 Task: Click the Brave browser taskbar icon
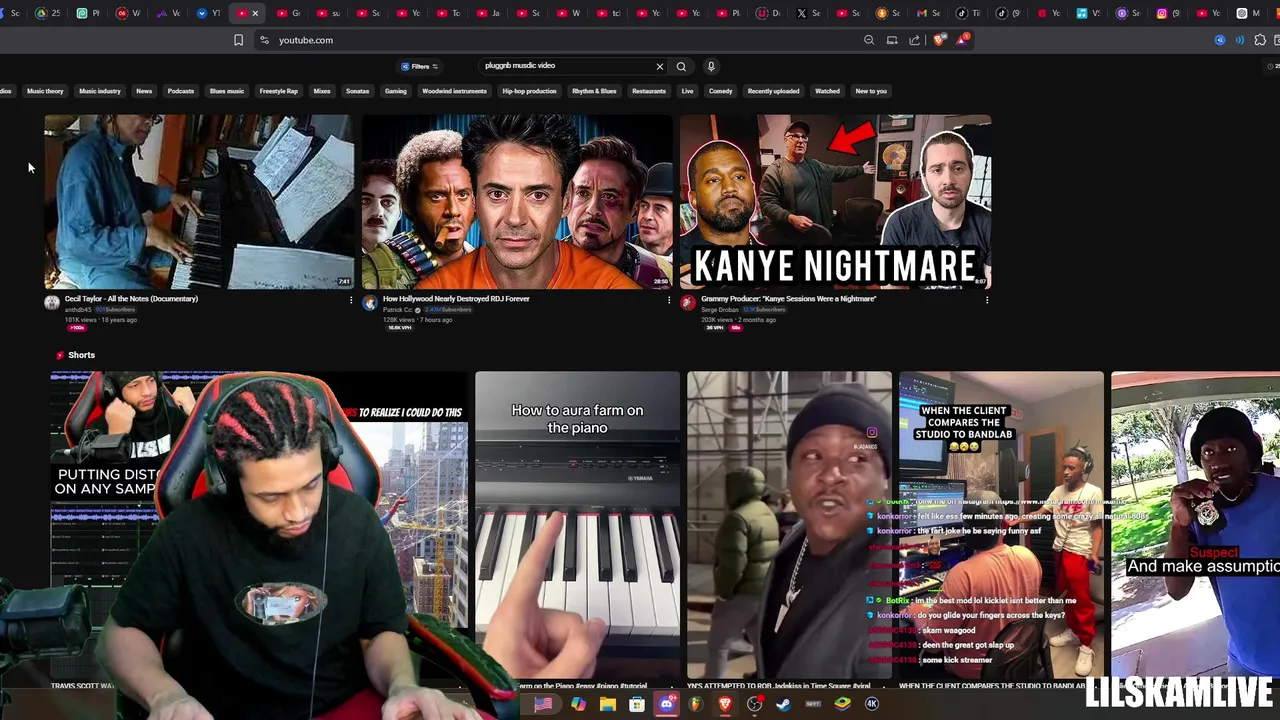pyautogui.click(x=725, y=704)
